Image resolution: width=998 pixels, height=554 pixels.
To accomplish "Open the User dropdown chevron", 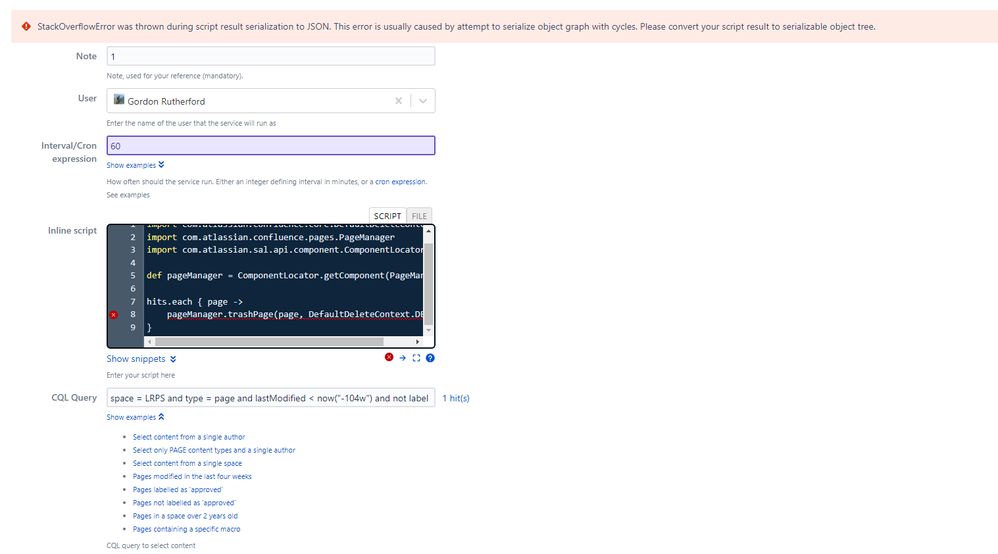I will tap(423, 101).
